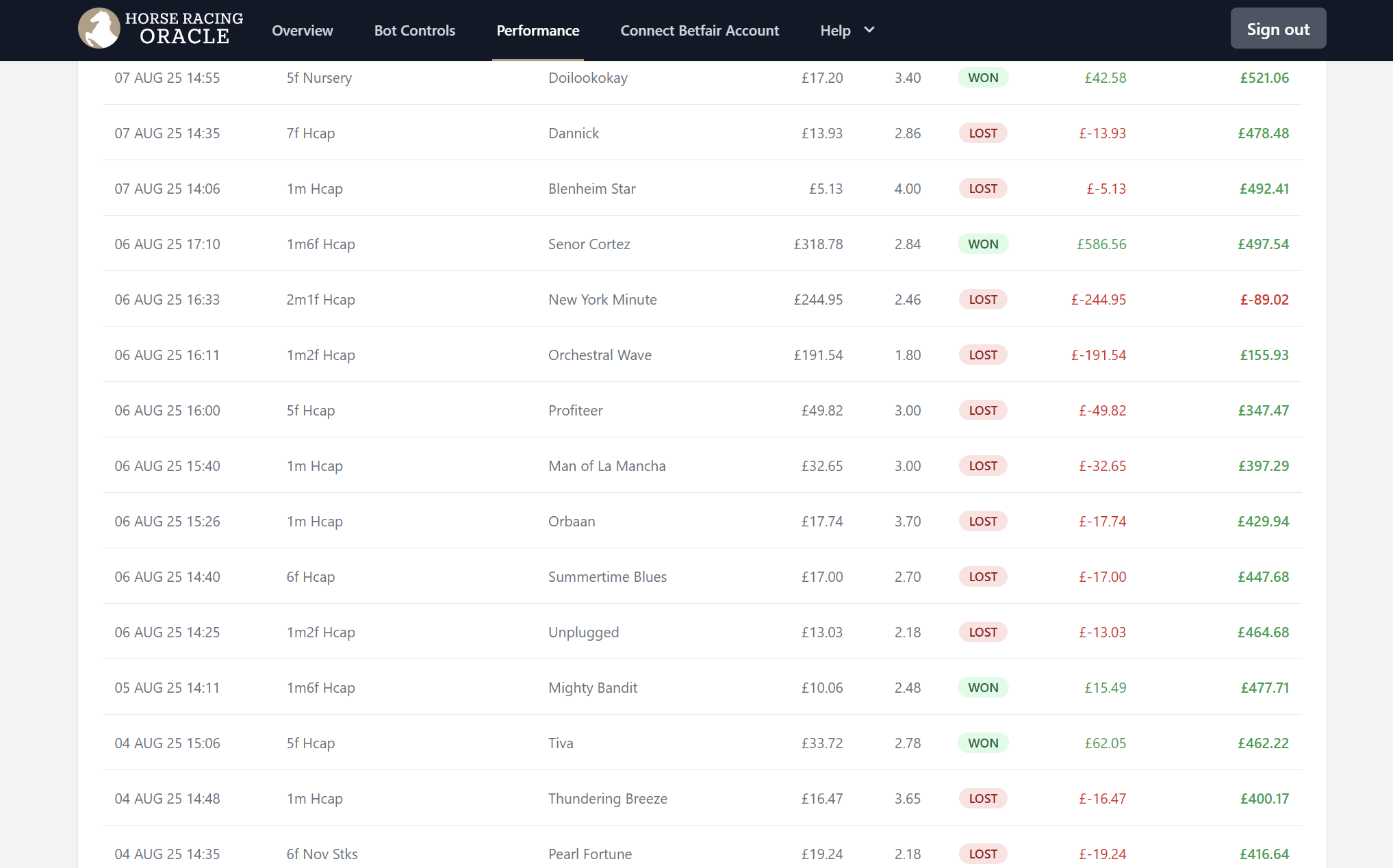Open Connect Betfair Account
The image size is (1393, 868).
pos(699,30)
